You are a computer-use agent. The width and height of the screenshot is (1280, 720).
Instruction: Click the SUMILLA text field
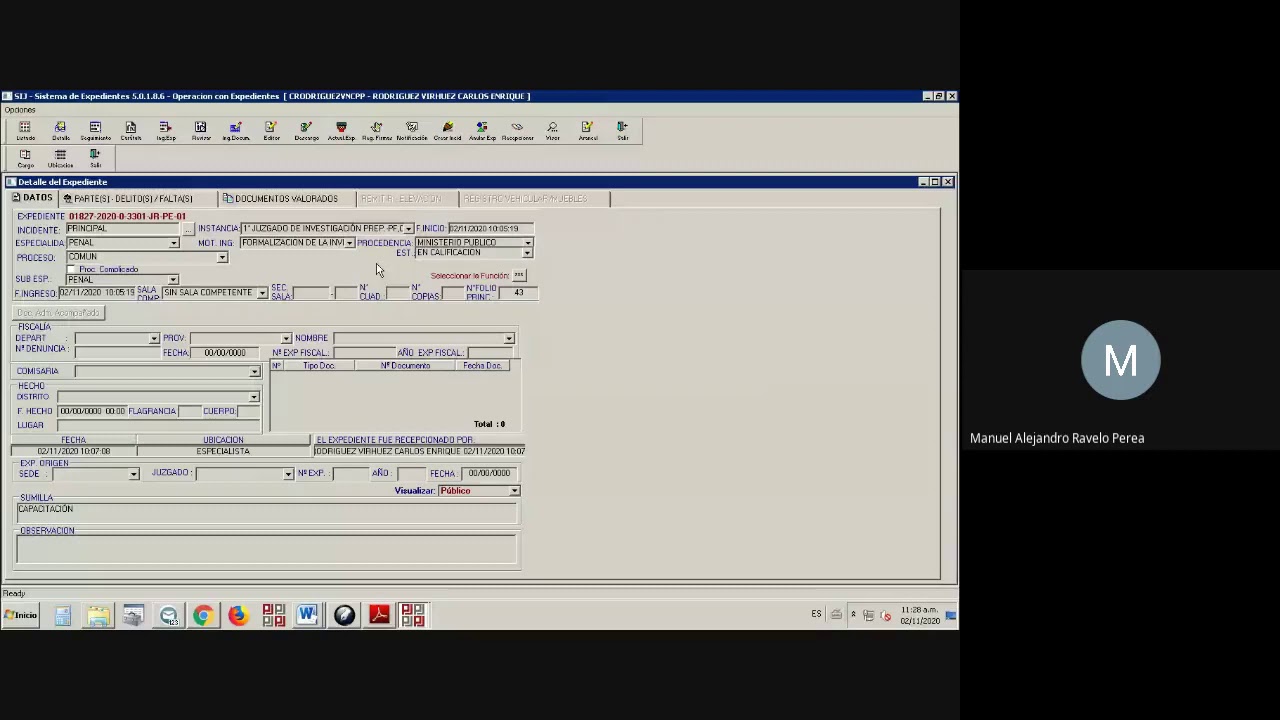(267, 512)
